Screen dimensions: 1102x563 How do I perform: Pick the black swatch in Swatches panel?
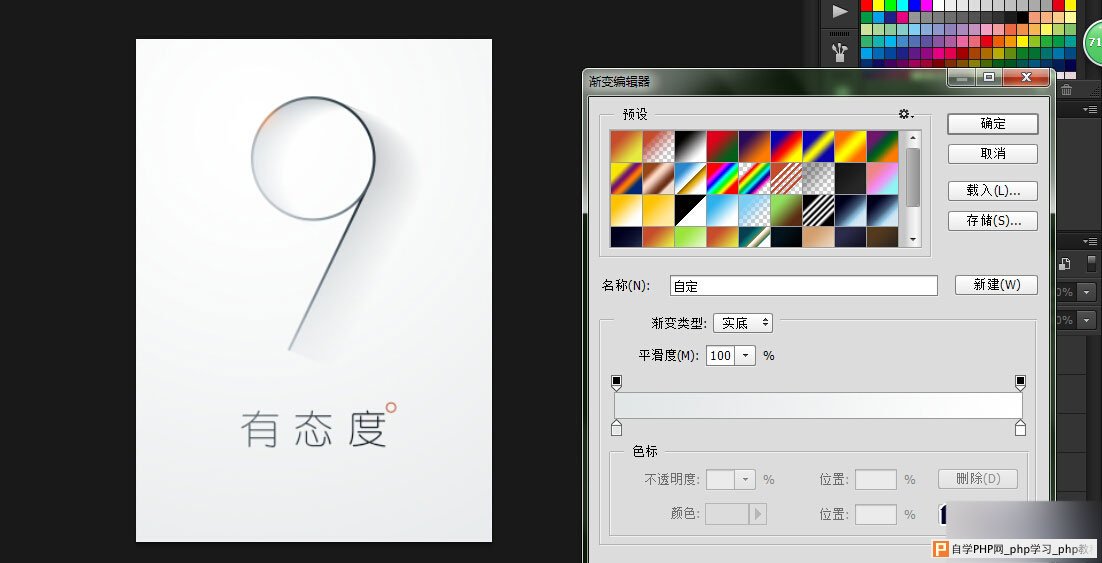coord(1023,17)
